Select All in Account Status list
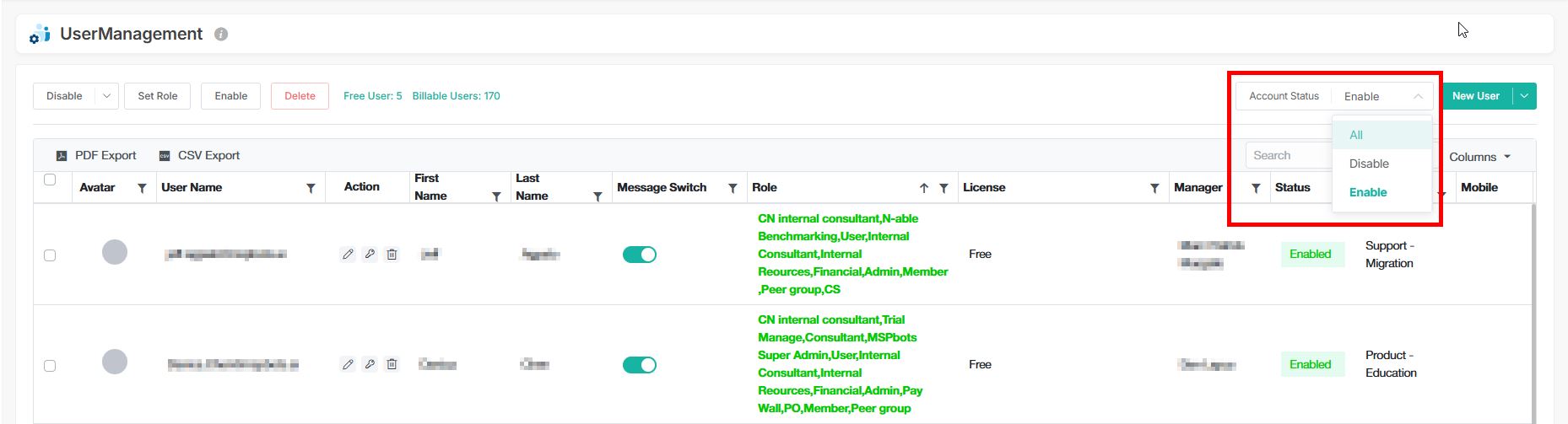The image size is (1568, 424). (x=1356, y=135)
